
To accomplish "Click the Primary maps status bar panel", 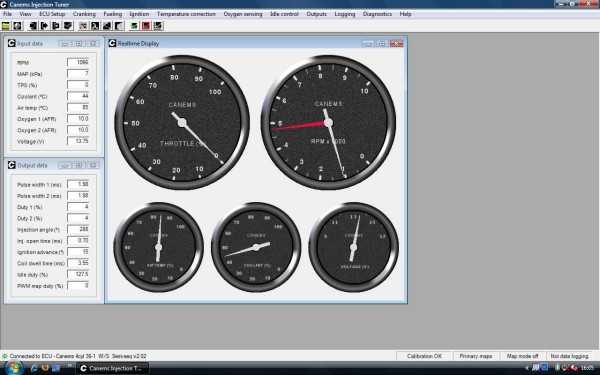I will pos(476,356).
